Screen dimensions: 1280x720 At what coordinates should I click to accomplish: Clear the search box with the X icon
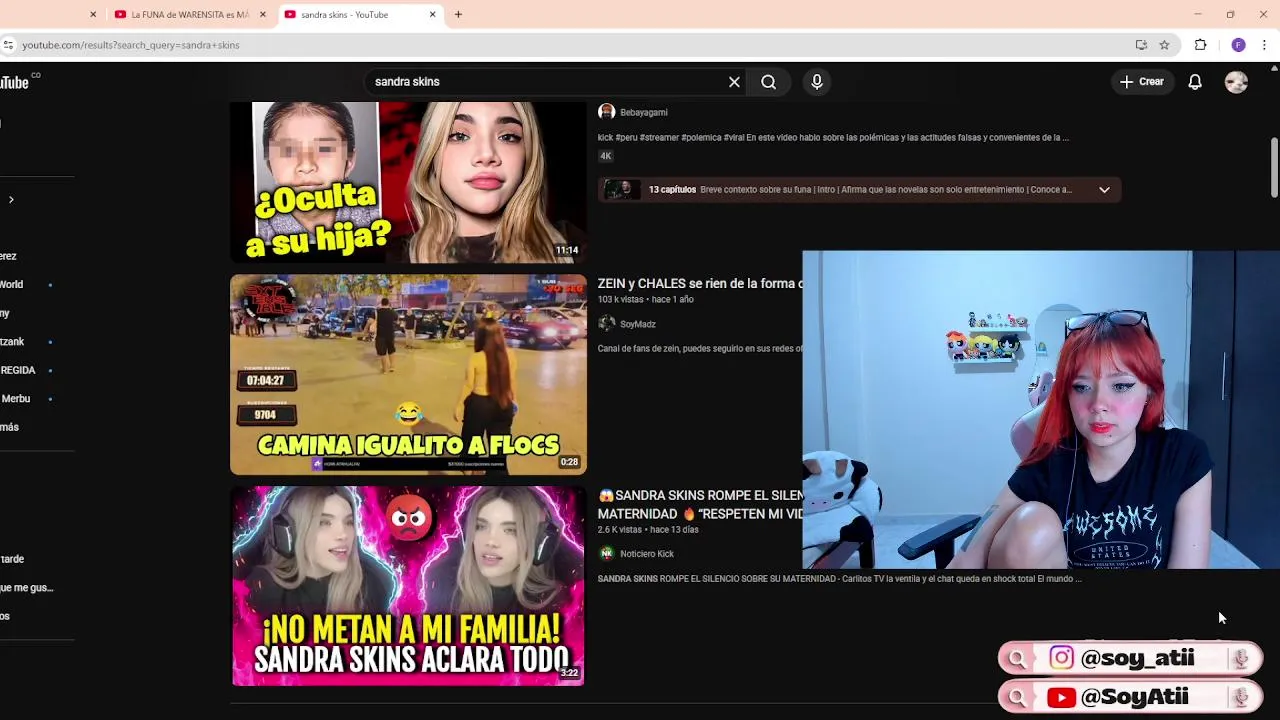(734, 82)
